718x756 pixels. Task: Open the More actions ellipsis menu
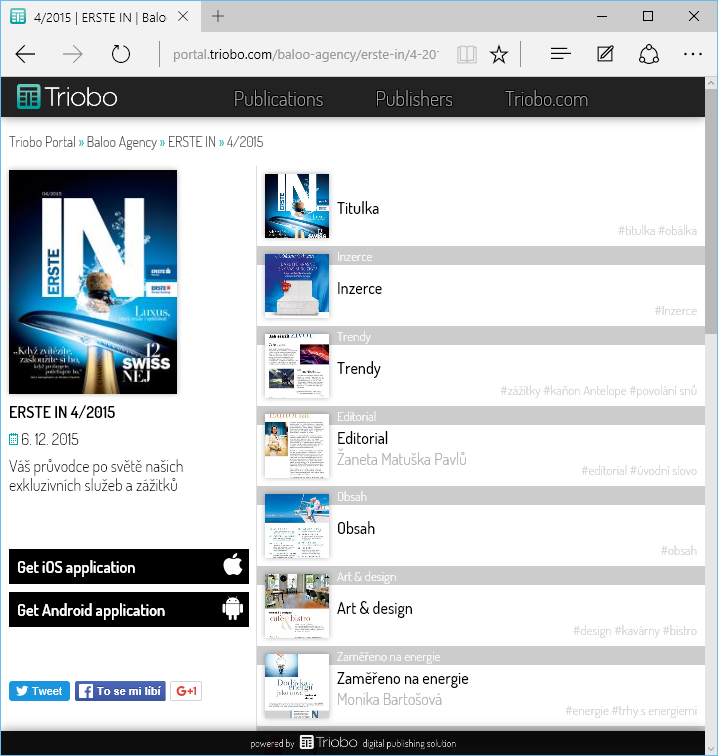(692, 54)
